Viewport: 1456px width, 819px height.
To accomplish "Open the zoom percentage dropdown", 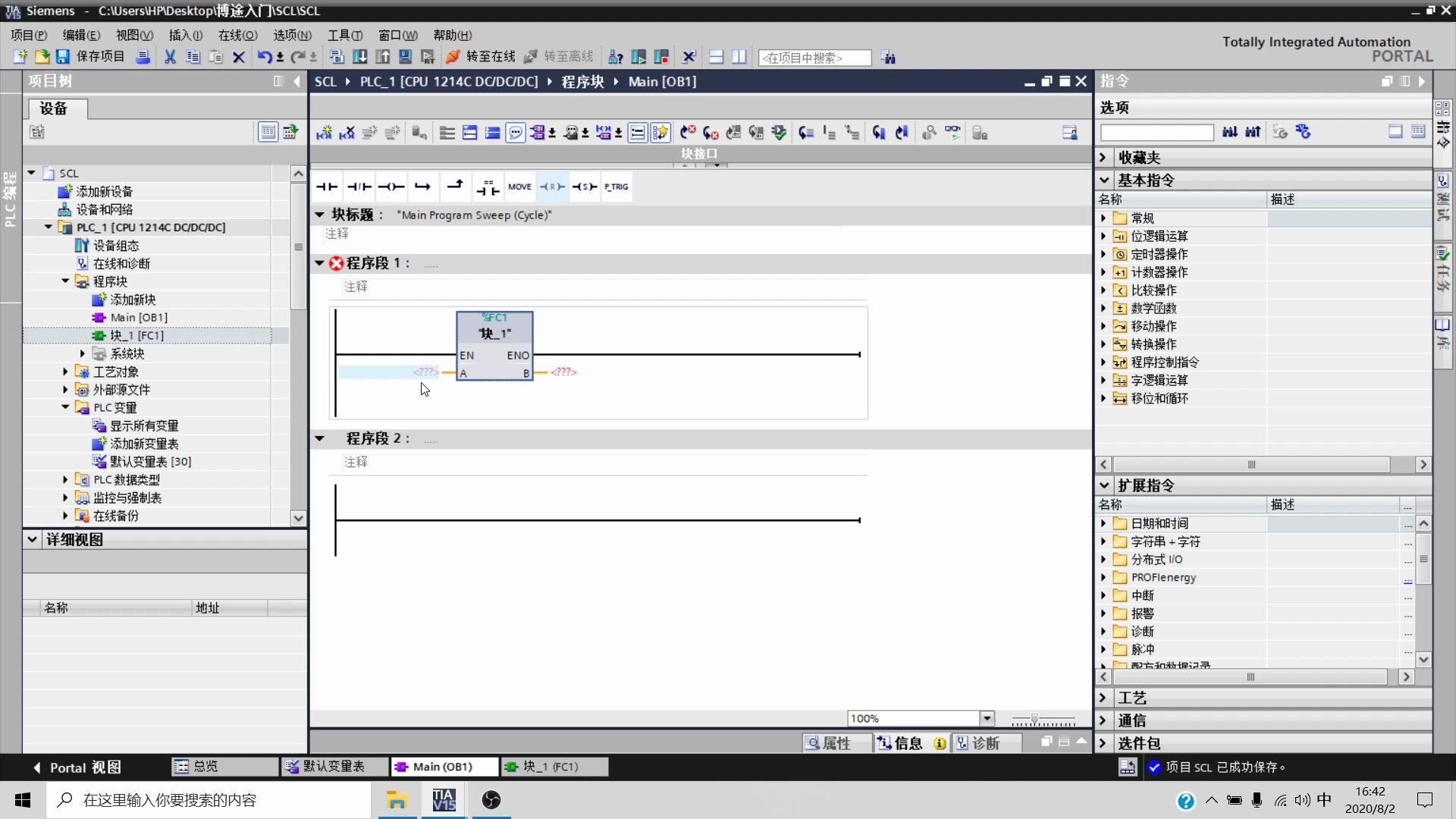I will tap(987, 718).
